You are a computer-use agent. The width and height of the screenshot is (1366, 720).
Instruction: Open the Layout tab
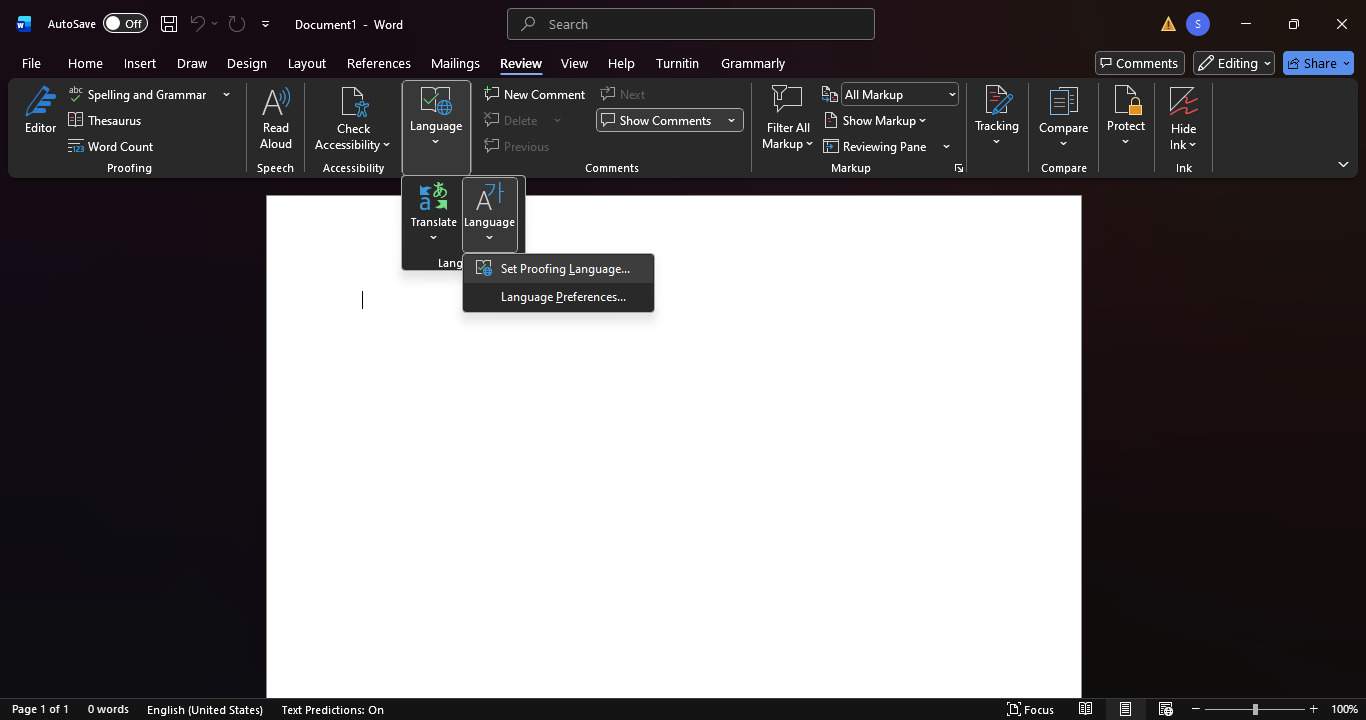(307, 63)
